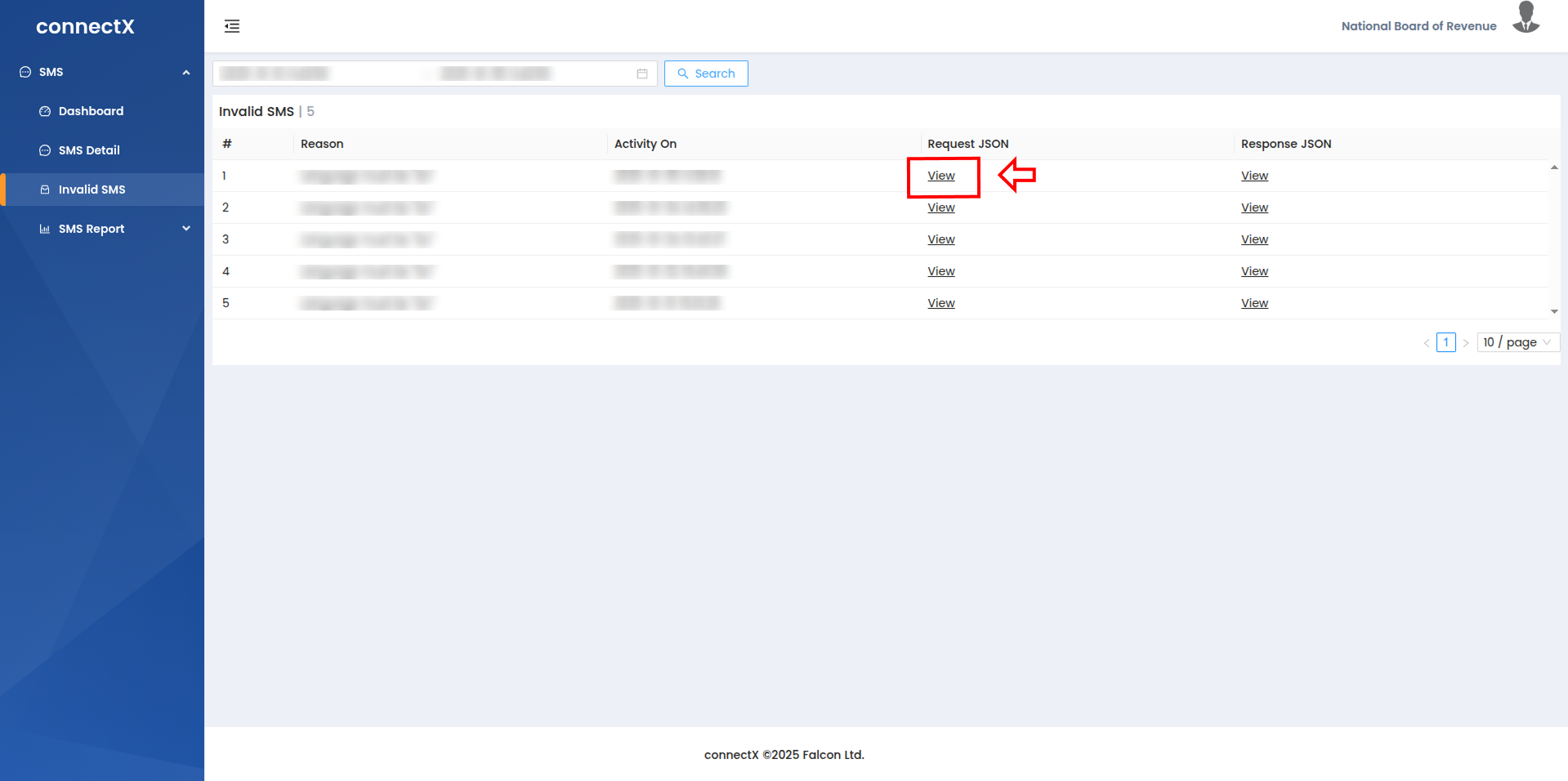View Request JSON for row 1
Screen dimensions: 1568x781
pyautogui.click(x=940, y=176)
